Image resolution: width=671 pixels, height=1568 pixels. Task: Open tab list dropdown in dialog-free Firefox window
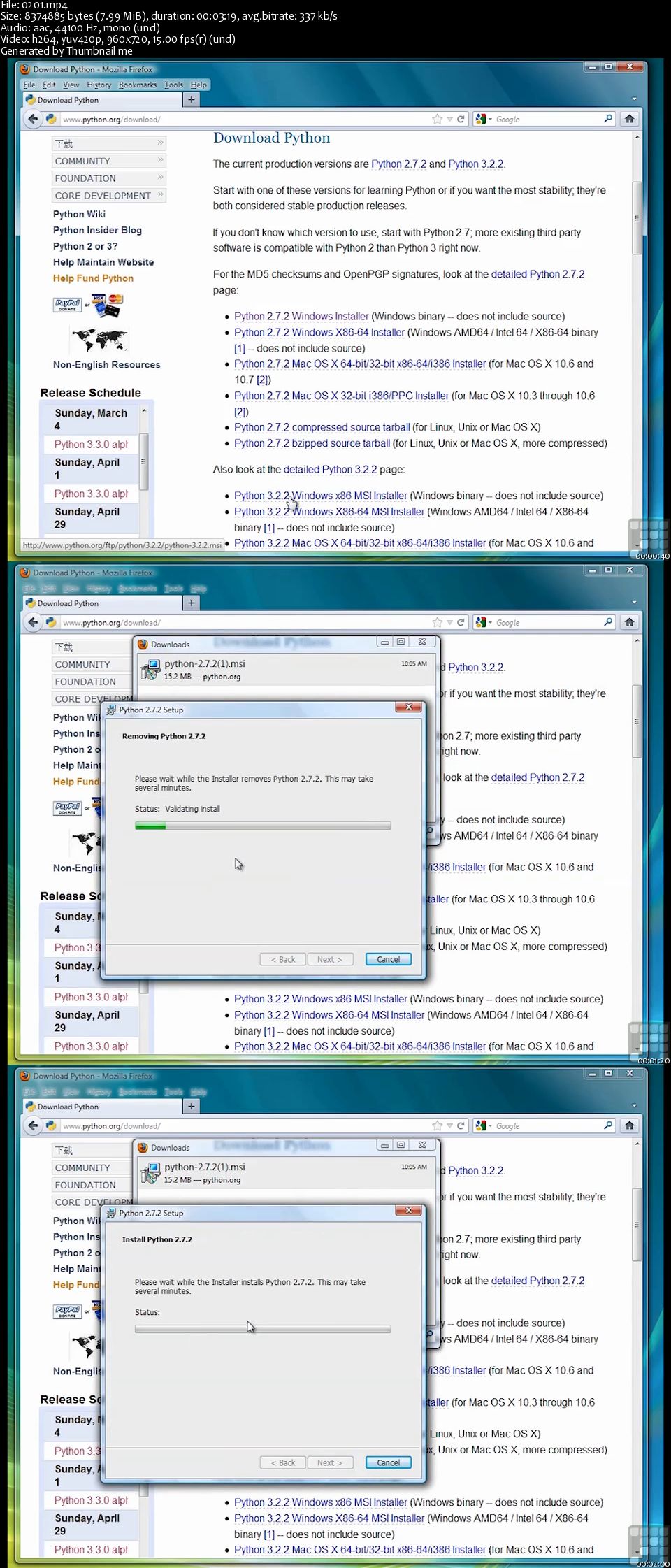634,99
